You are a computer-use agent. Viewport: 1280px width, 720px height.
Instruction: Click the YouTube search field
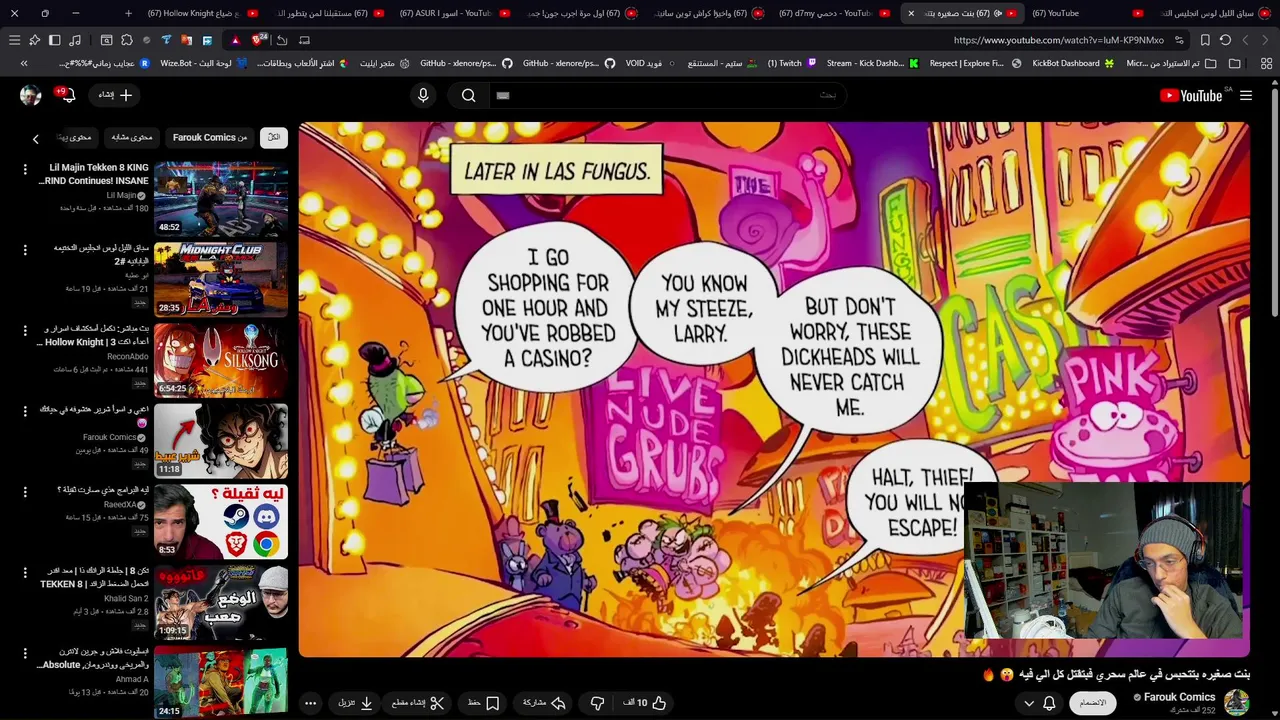(669, 95)
